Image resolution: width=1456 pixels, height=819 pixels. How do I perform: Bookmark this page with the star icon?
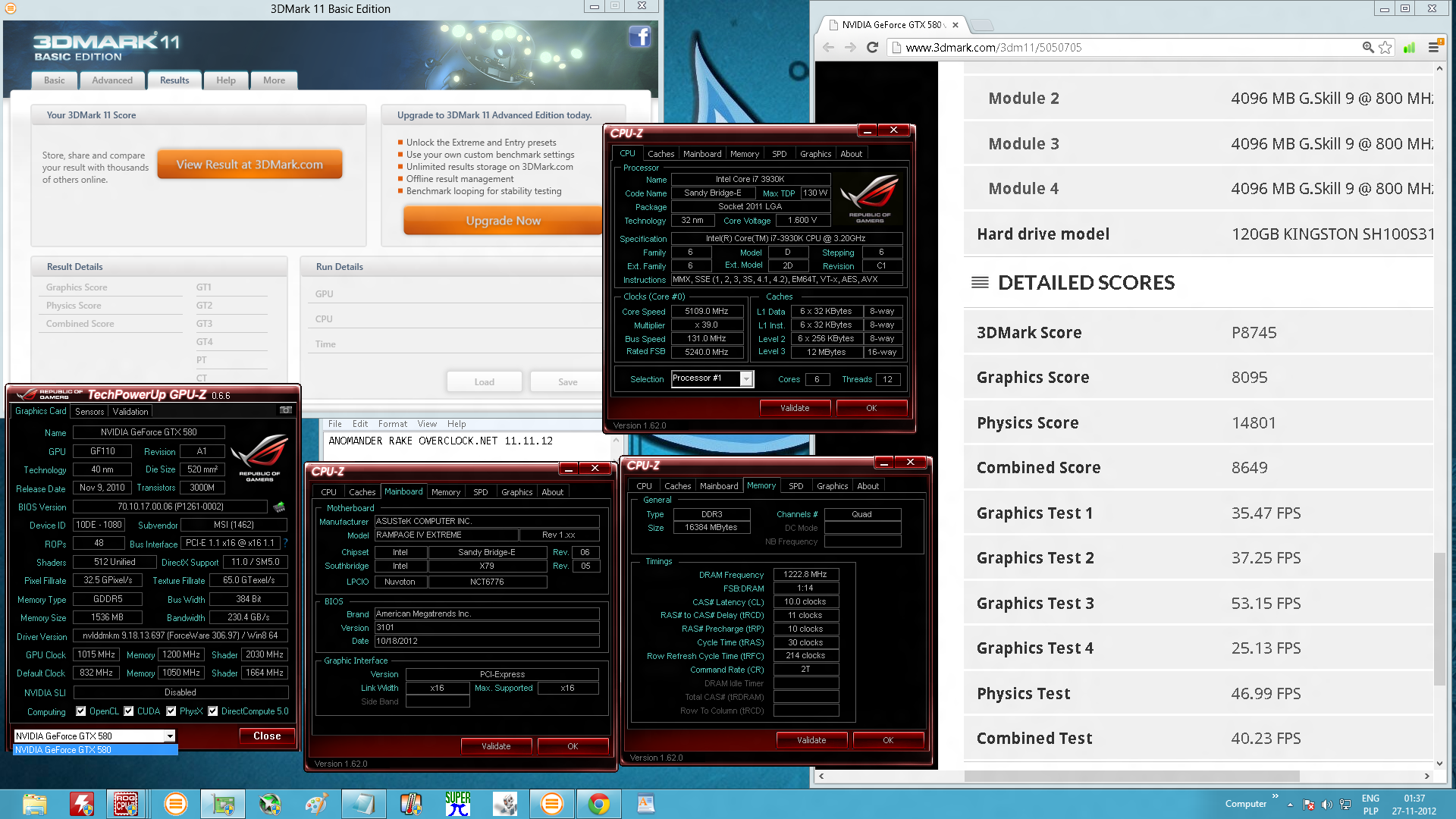click(1385, 47)
